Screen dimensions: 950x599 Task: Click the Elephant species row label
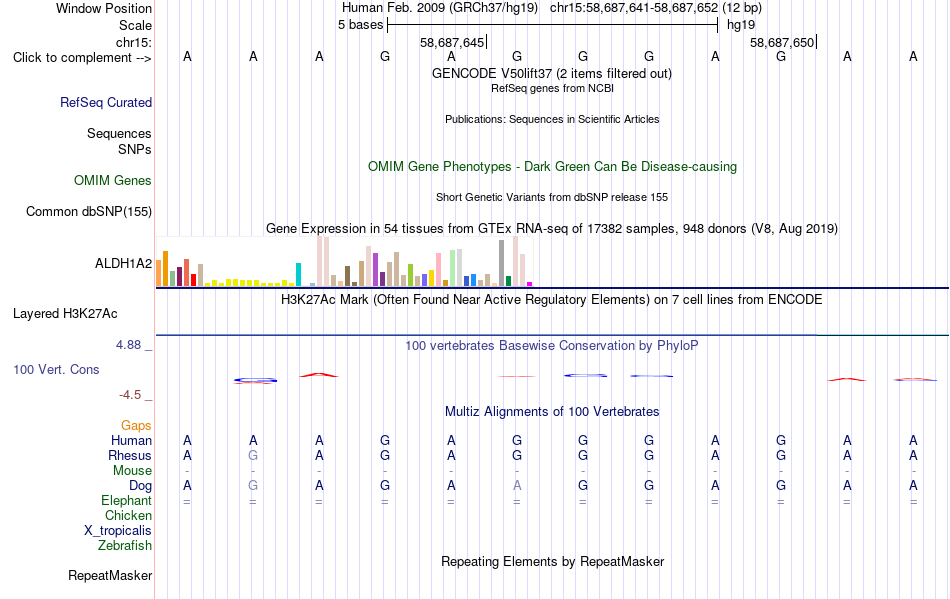click(126, 500)
